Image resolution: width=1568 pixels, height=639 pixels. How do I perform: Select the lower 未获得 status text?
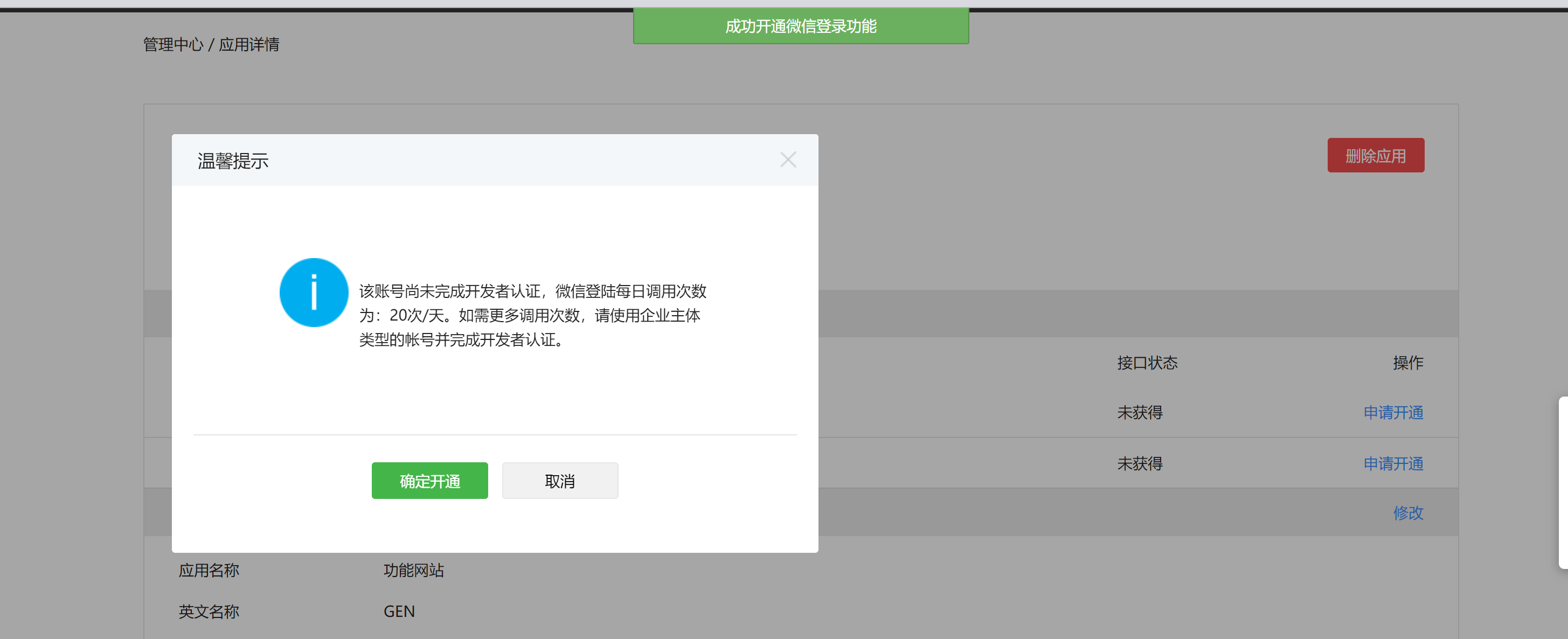click(x=1140, y=464)
